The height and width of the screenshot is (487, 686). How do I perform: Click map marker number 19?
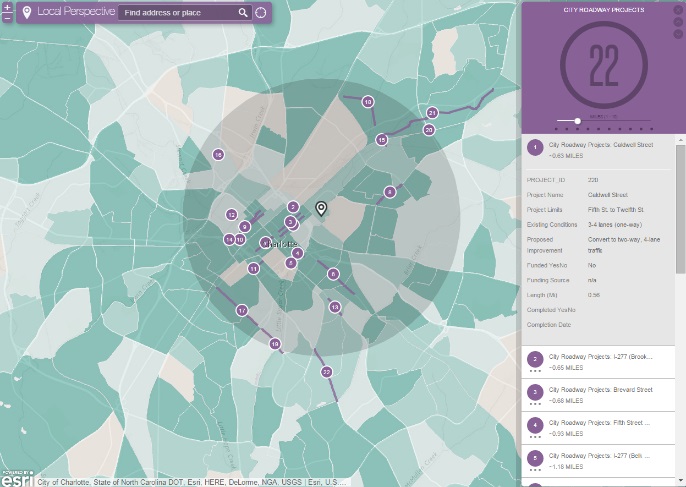click(x=275, y=344)
